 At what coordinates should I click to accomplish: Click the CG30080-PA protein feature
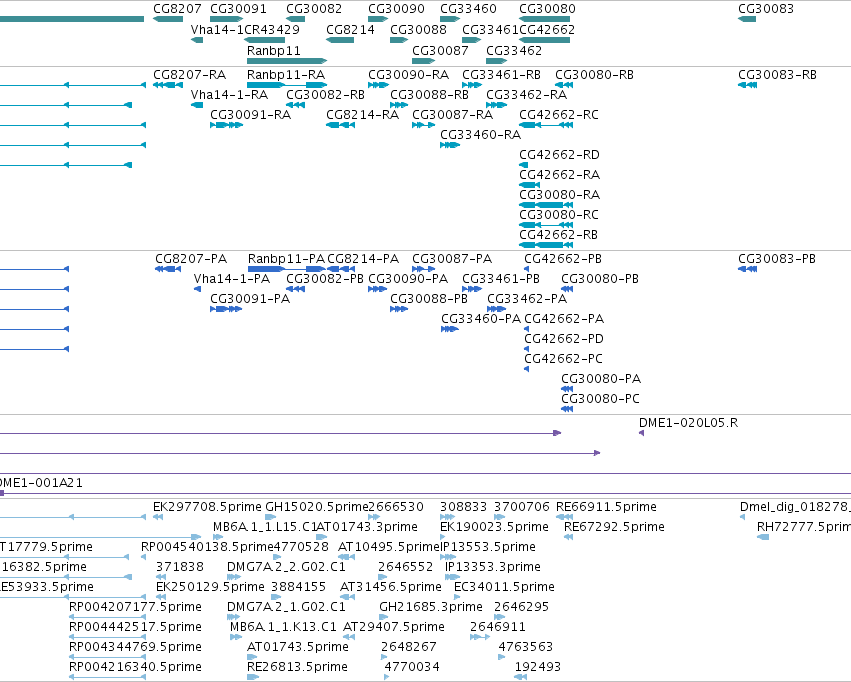tap(567, 389)
